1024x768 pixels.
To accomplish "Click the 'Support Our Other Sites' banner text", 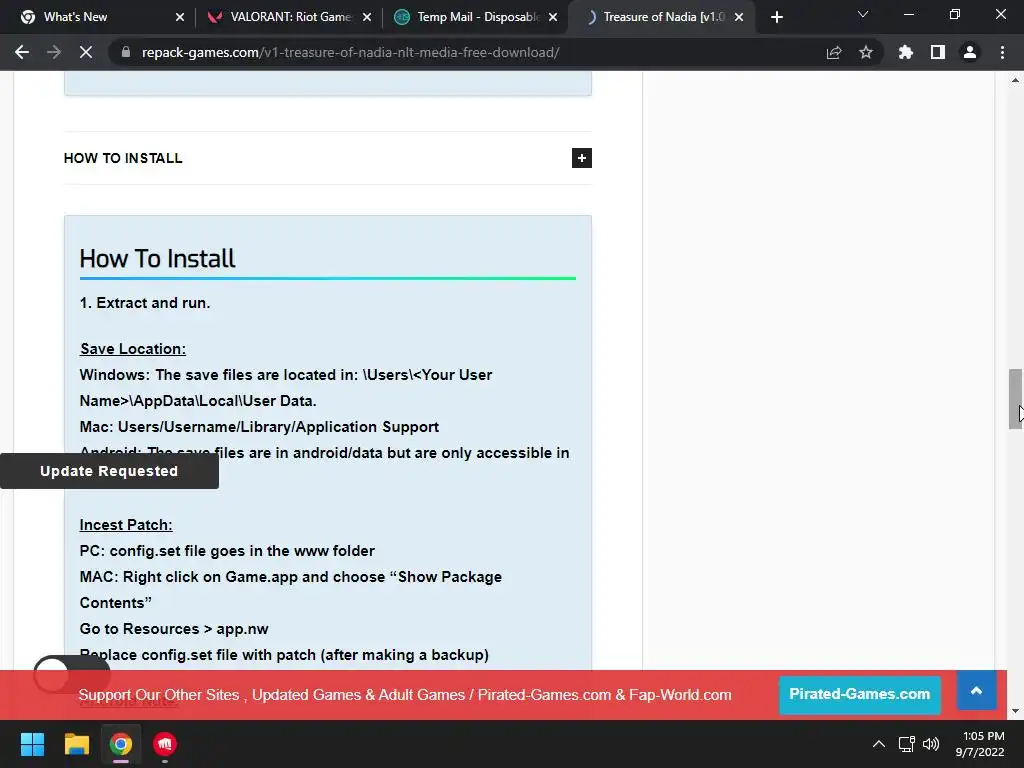I will pyautogui.click(x=405, y=695).
